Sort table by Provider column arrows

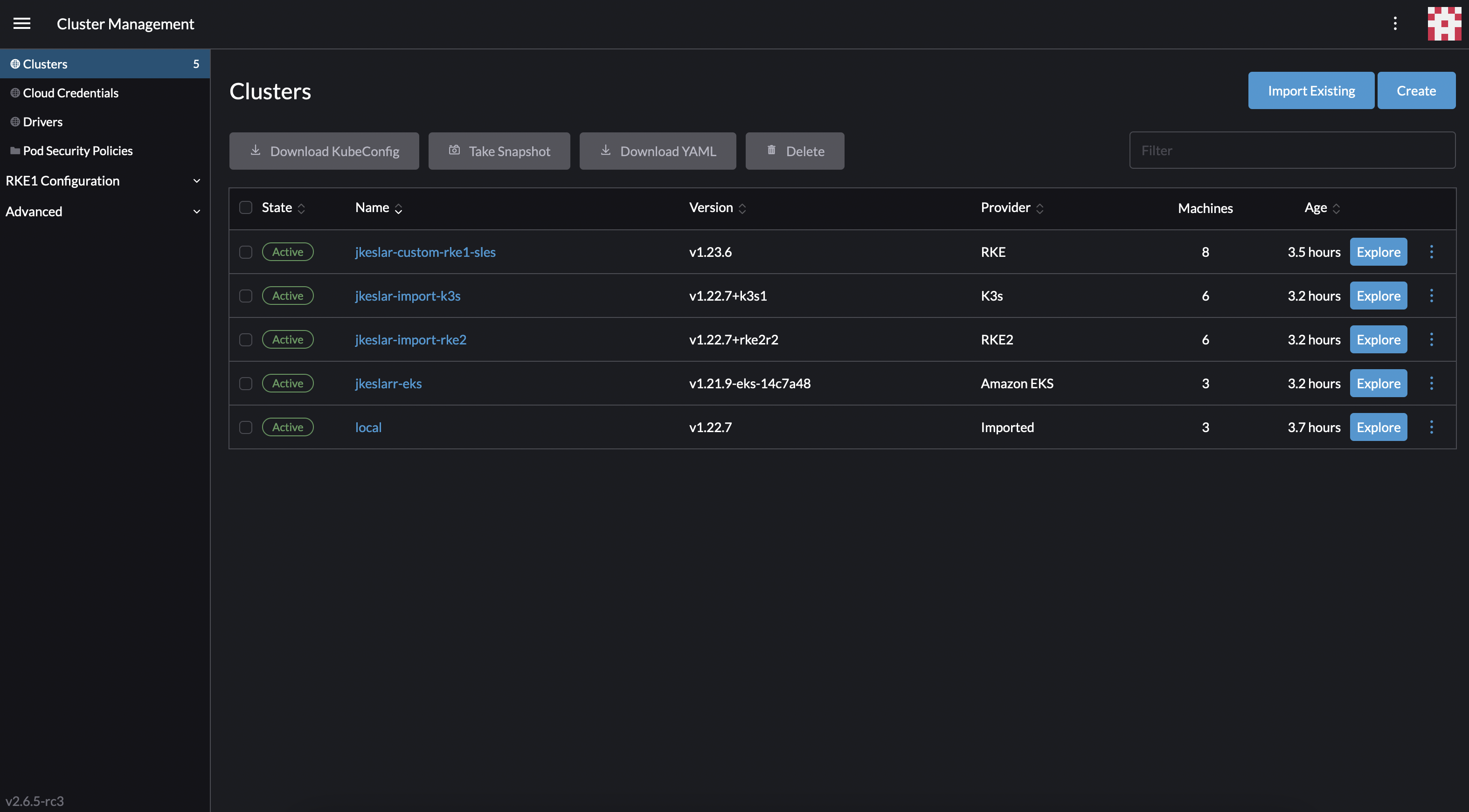1039,208
